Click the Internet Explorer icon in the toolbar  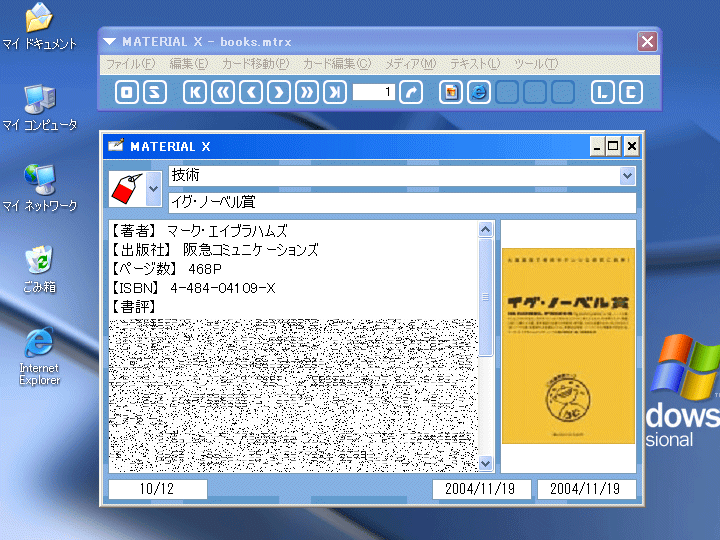[x=479, y=92]
